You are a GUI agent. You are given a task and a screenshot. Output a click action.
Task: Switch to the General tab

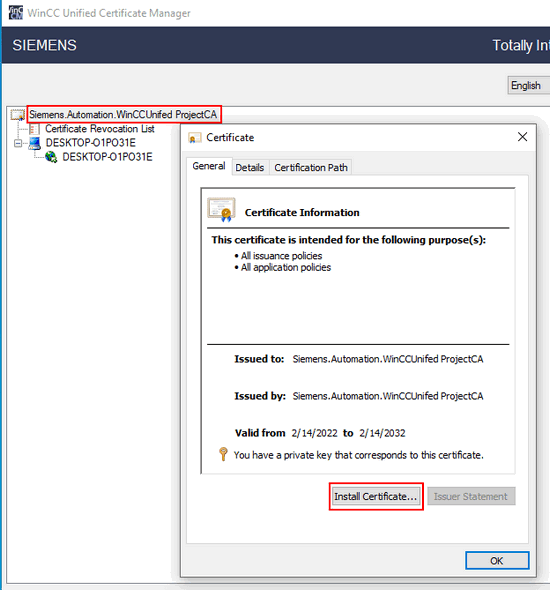(x=209, y=166)
